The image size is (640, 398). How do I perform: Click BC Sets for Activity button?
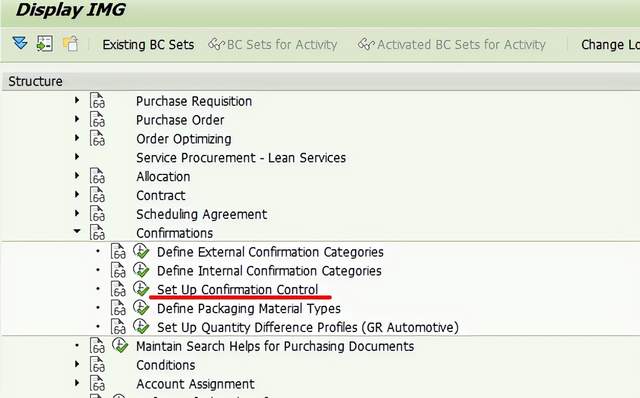tap(273, 44)
